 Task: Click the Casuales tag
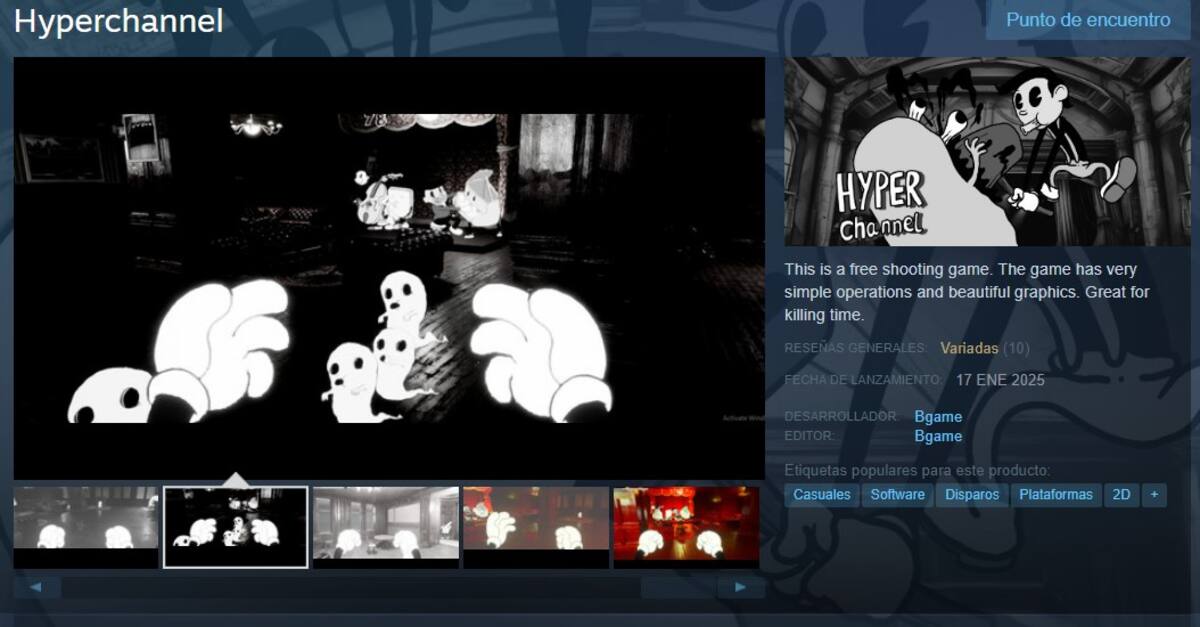pyautogui.click(x=822, y=495)
